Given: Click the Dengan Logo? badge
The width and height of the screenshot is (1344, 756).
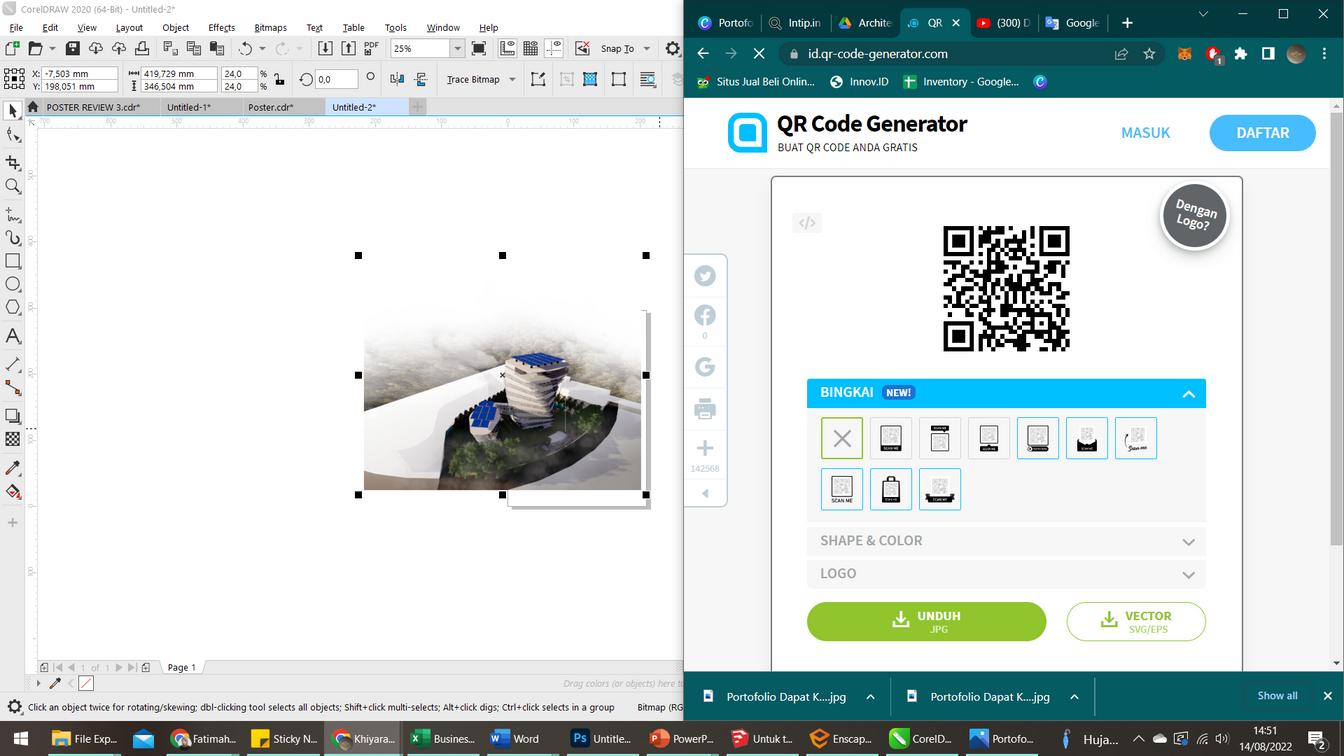Looking at the screenshot, I should point(1194,216).
